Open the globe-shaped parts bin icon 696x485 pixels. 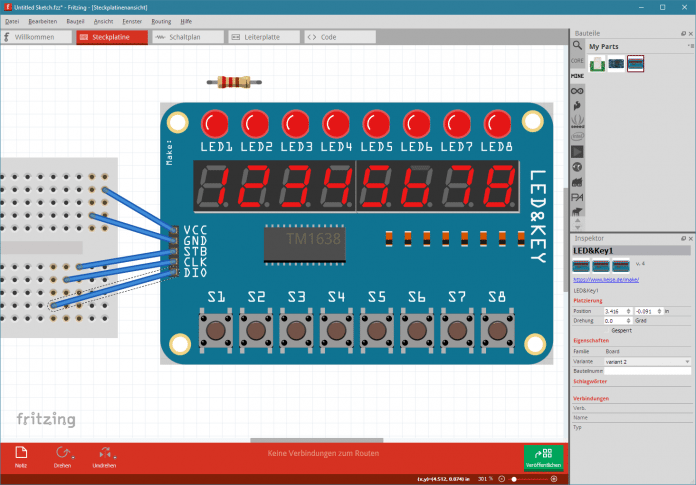tap(577, 167)
